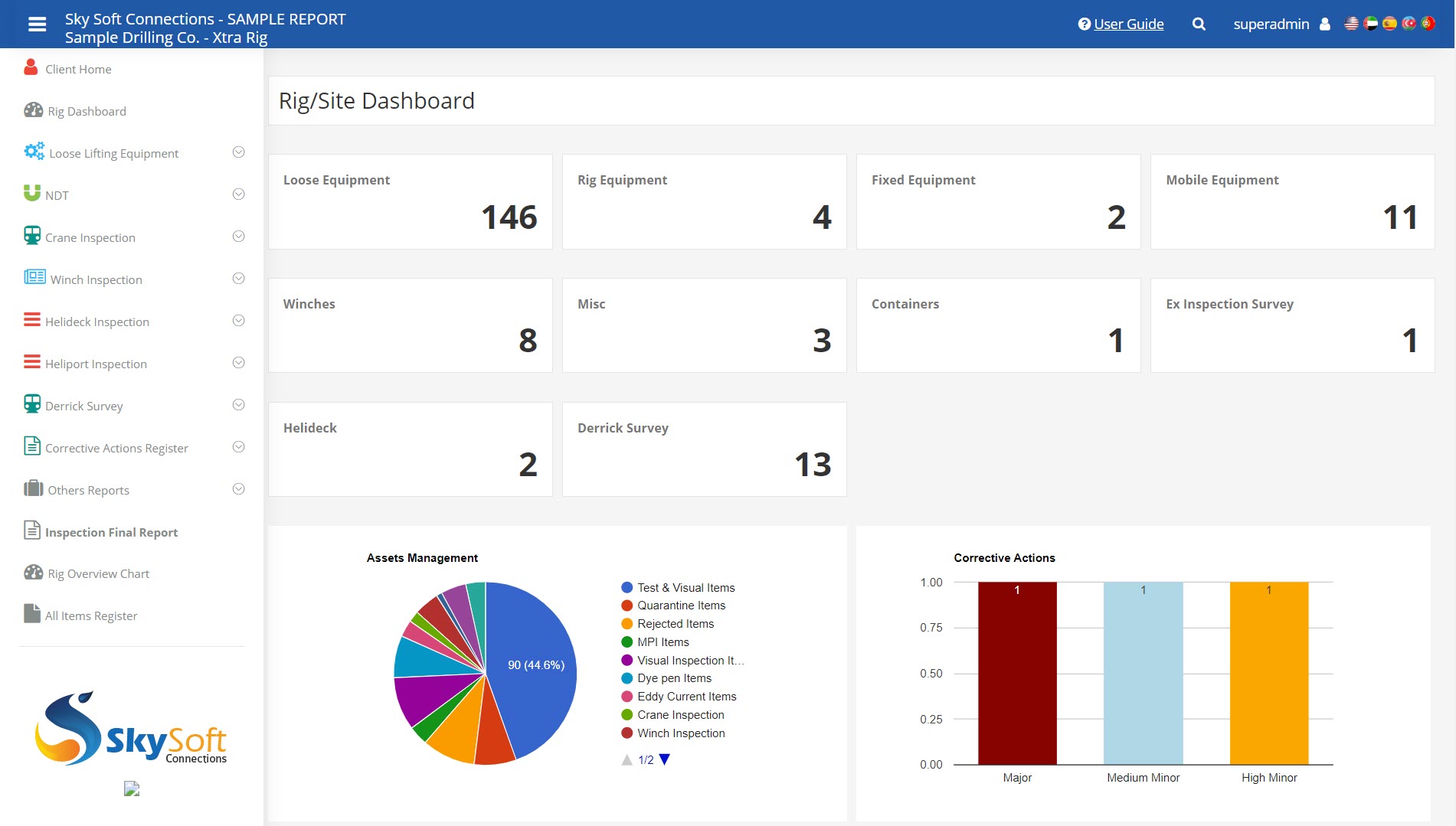Select the Helideck Inspection icon

pyautogui.click(x=32, y=321)
